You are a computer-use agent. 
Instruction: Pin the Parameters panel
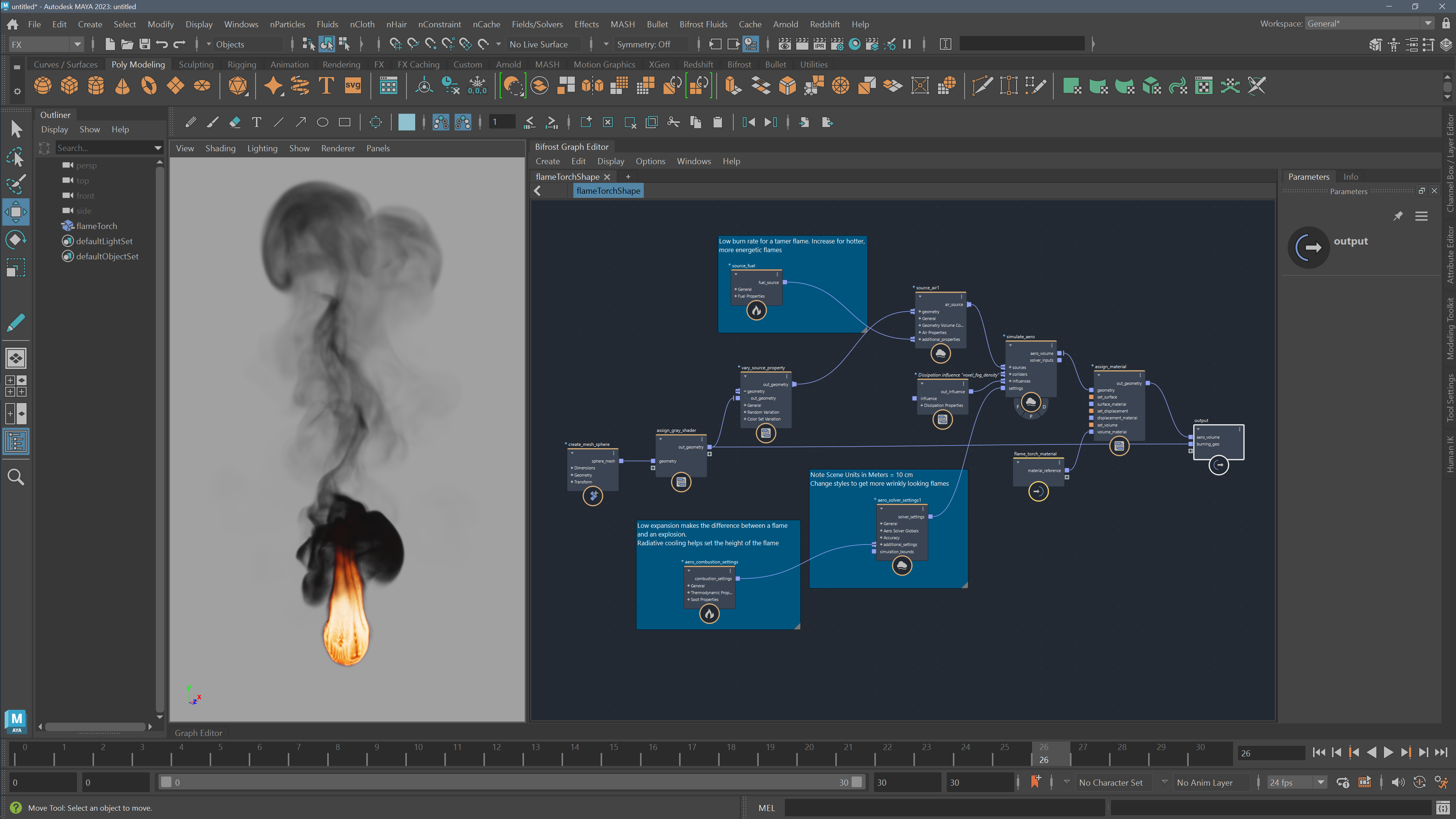coord(1399,216)
